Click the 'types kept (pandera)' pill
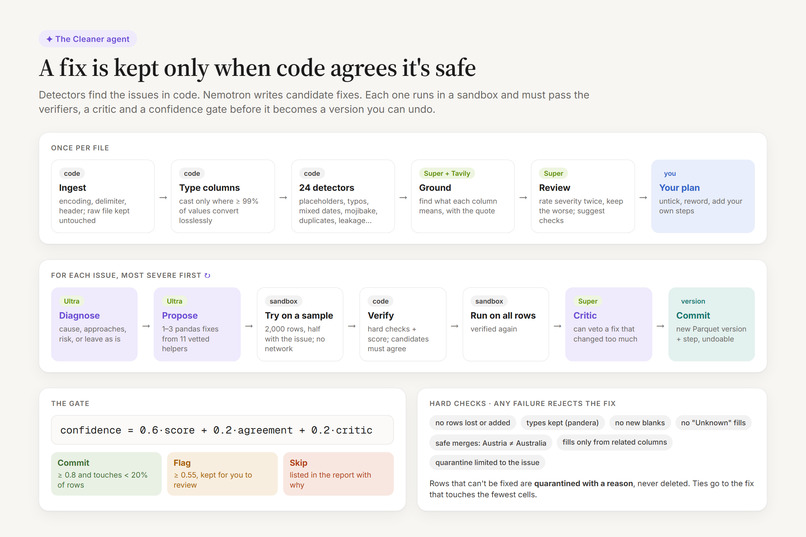Viewport: 806px width, 537px height. pyautogui.click(x=562, y=423)
